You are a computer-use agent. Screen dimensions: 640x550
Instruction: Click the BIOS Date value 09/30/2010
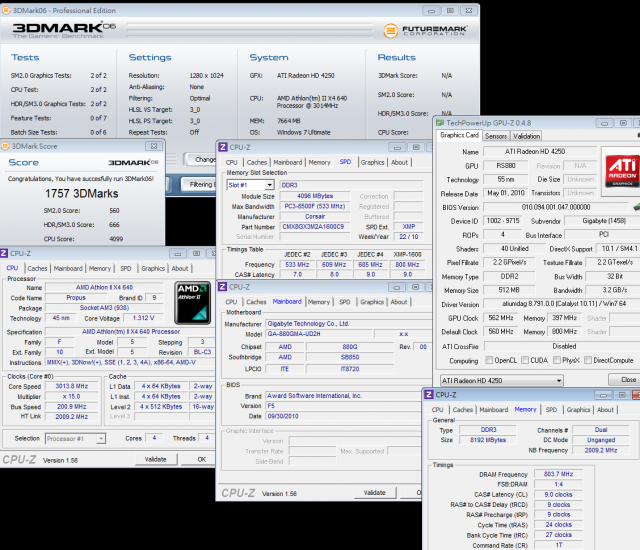283,416
